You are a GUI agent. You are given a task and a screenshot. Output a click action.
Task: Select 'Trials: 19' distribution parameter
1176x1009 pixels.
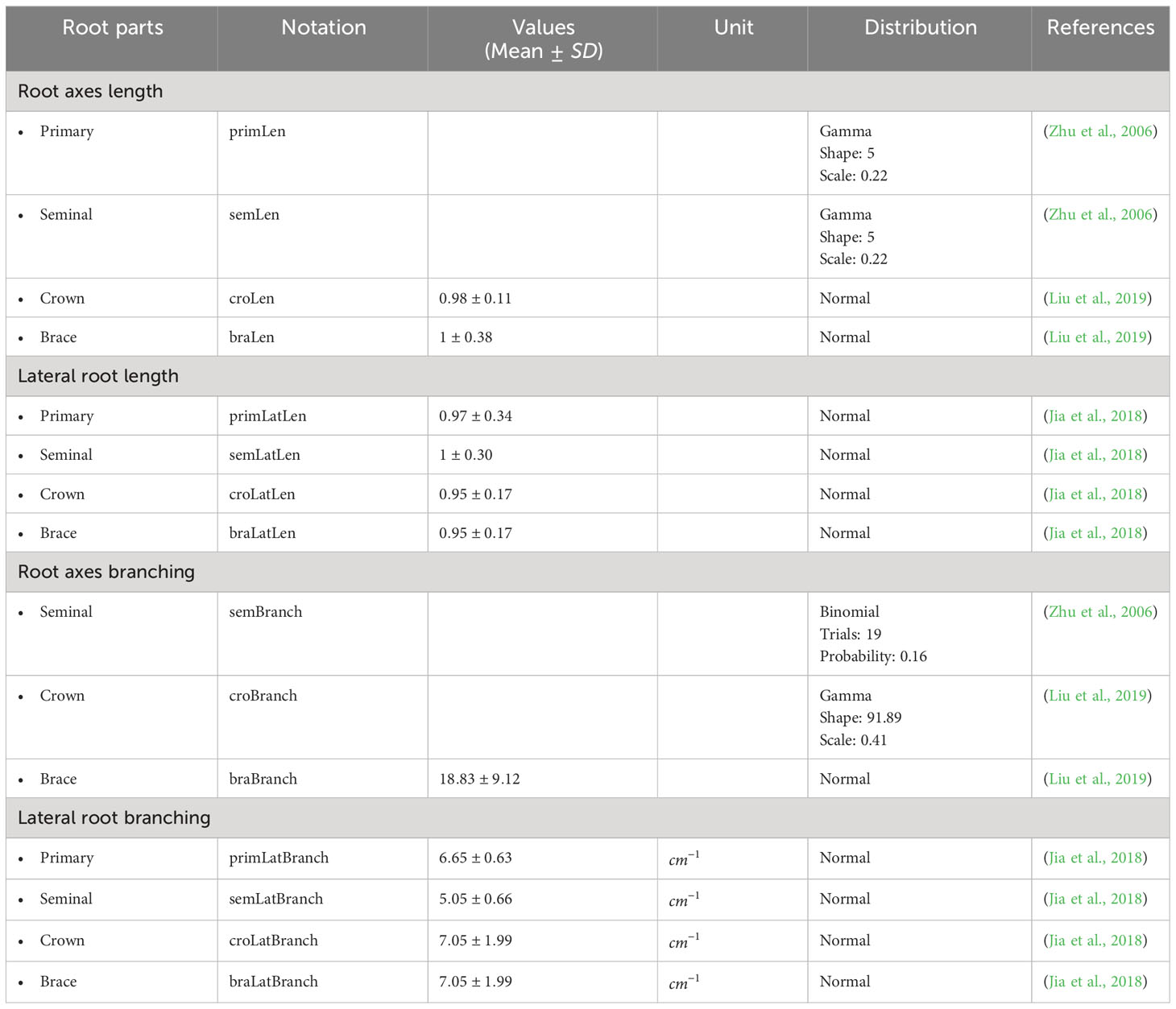point(850,634)
